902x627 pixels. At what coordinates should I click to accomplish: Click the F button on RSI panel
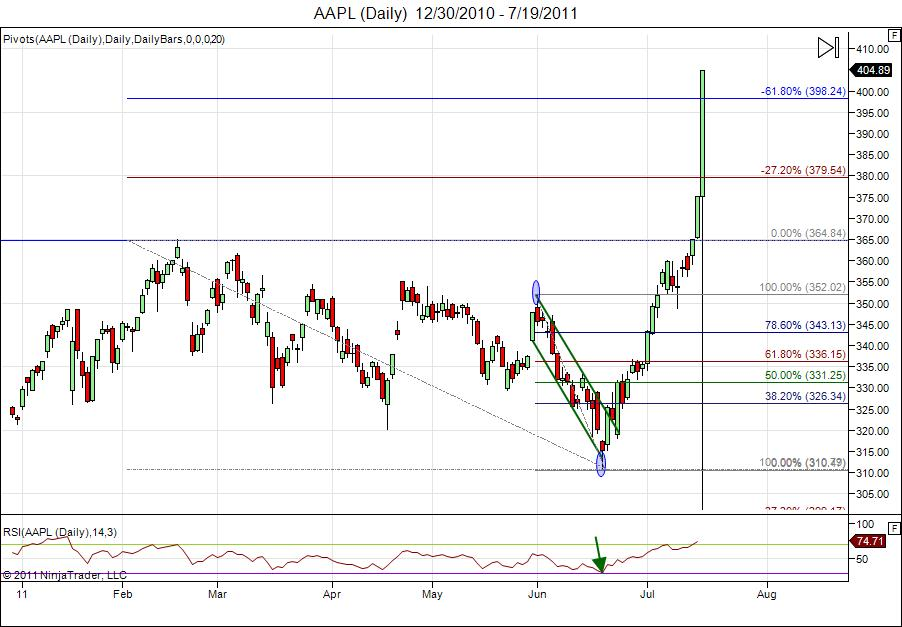click(895, 528)
